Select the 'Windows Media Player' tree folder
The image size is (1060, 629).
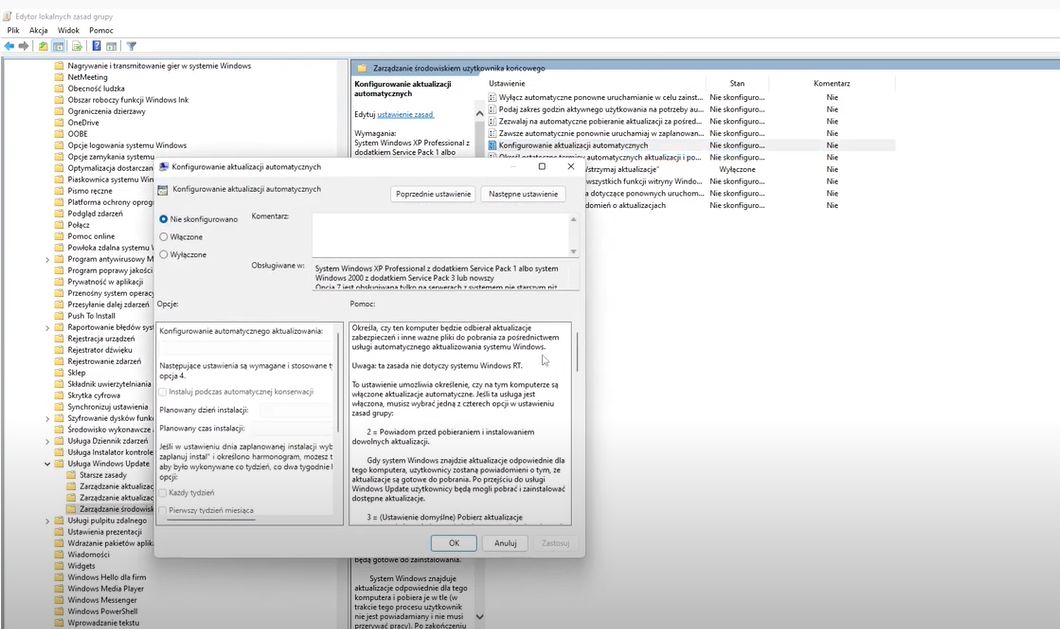coord(105,588)
